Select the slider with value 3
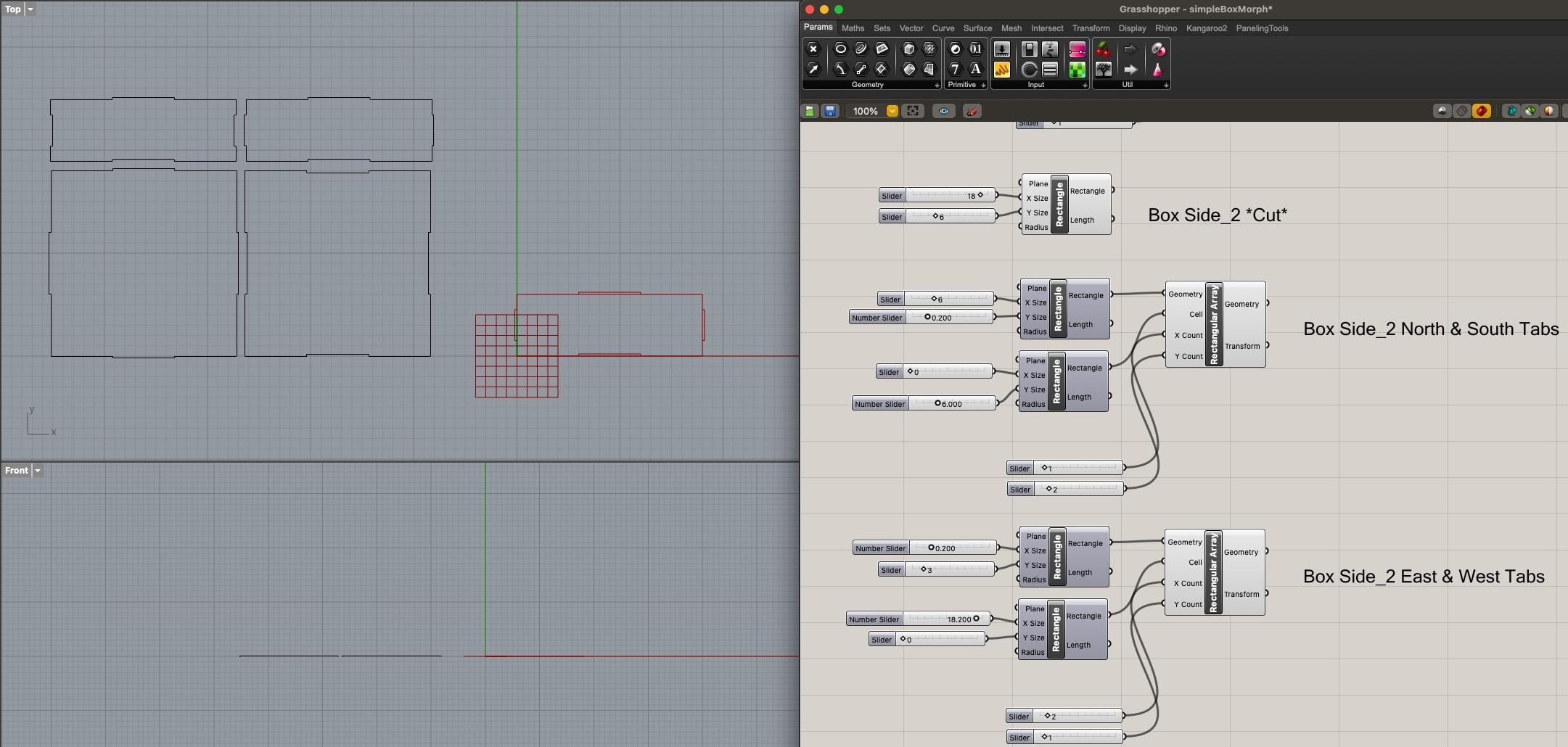Image resolution: width=1568 pixels, height=747 pixels. (x=937, y=570)
